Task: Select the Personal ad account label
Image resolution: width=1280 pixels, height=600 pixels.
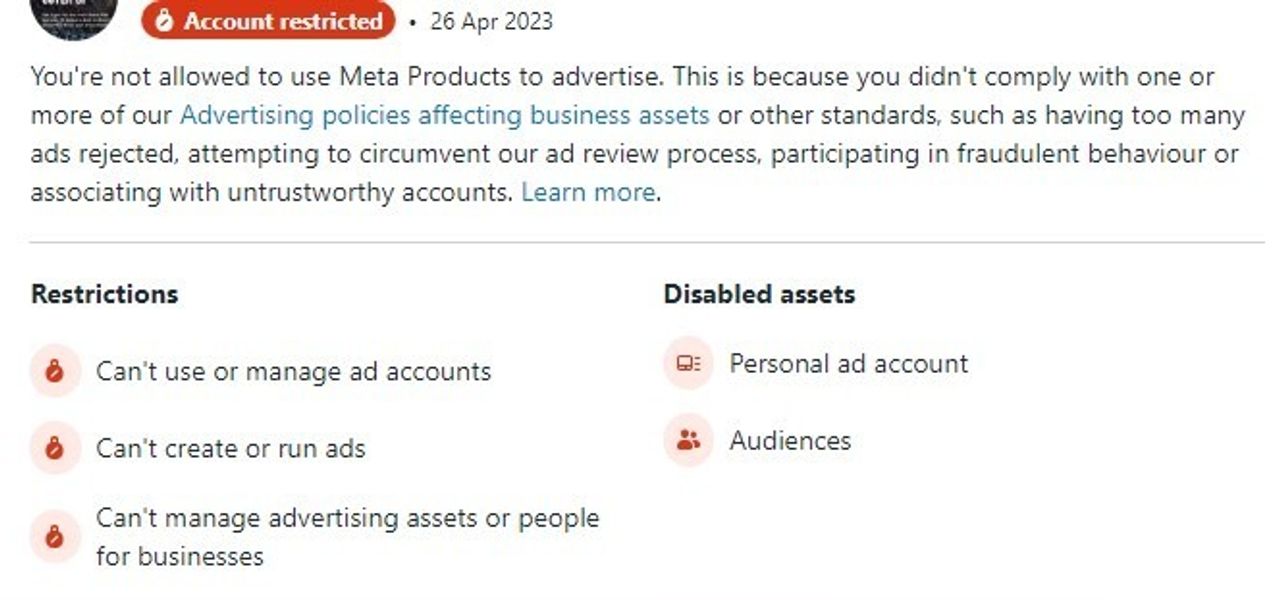Action: click(x=848, y=363)
